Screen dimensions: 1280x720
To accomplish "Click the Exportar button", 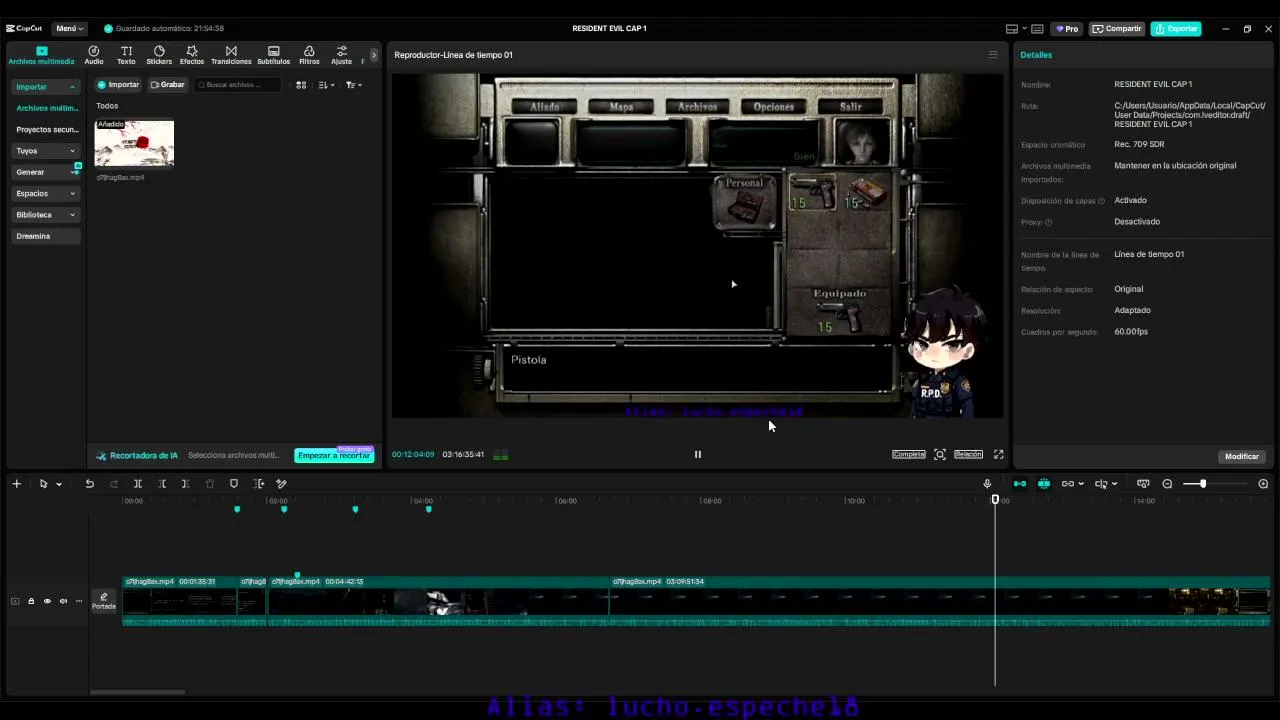I will (1176, 29).
